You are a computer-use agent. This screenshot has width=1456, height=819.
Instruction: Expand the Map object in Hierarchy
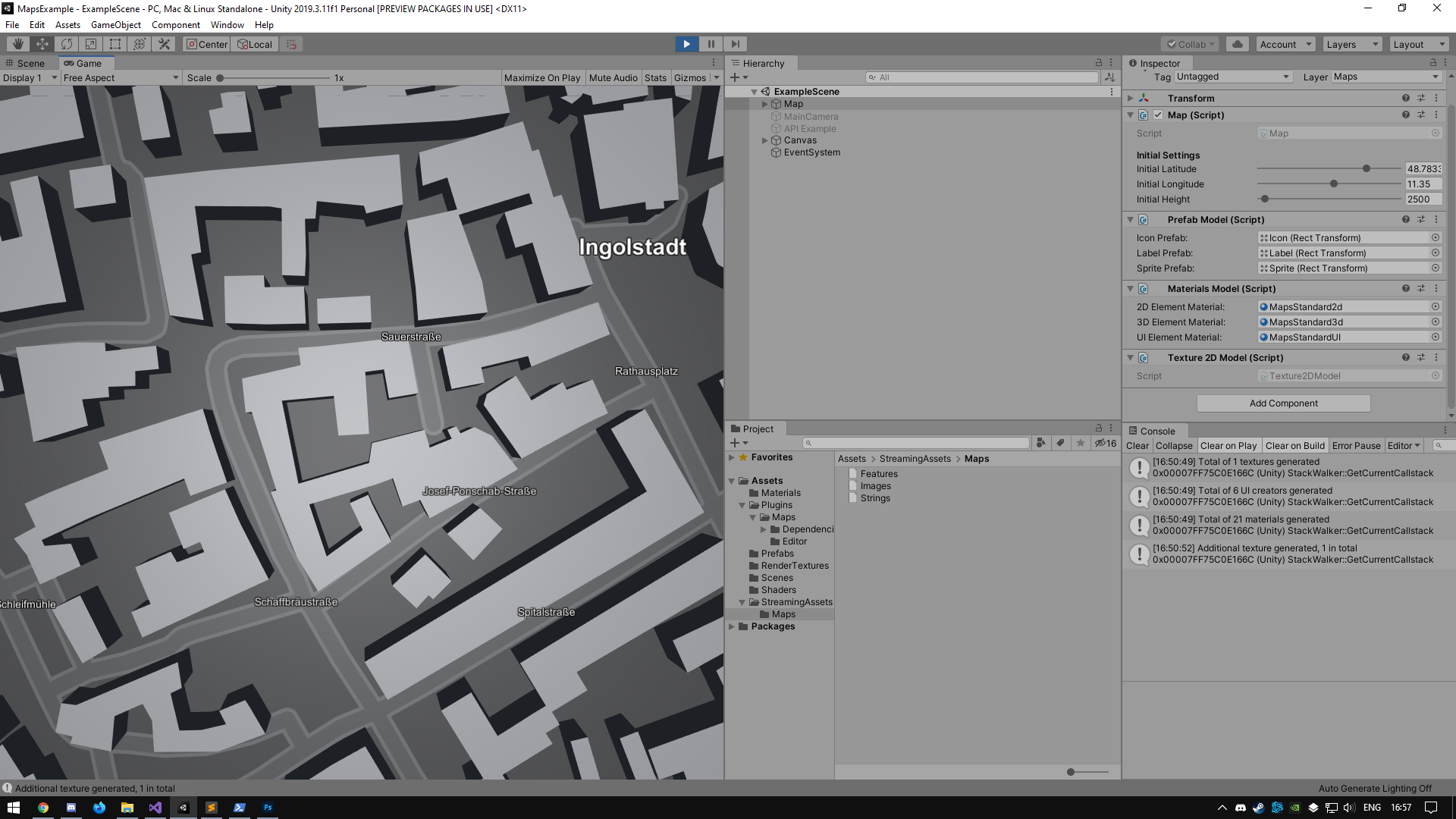click(765, 104)
